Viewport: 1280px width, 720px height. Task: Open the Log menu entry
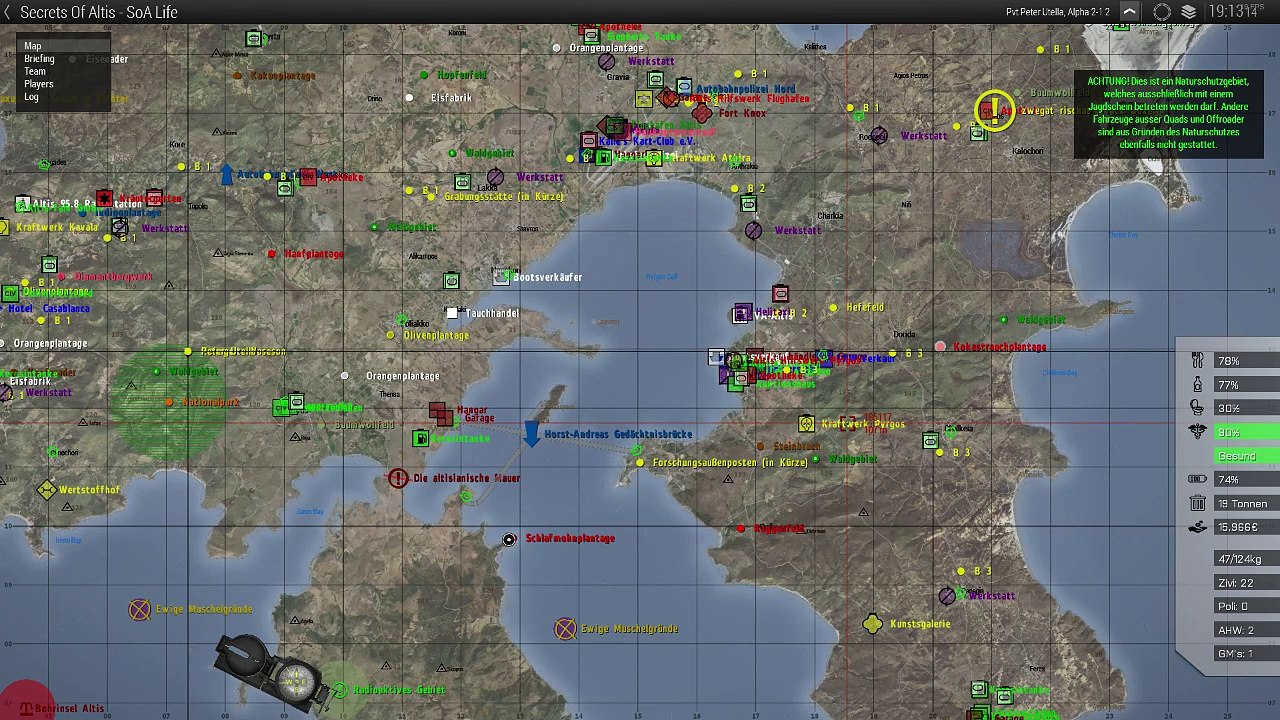click(x=31, y=97)
